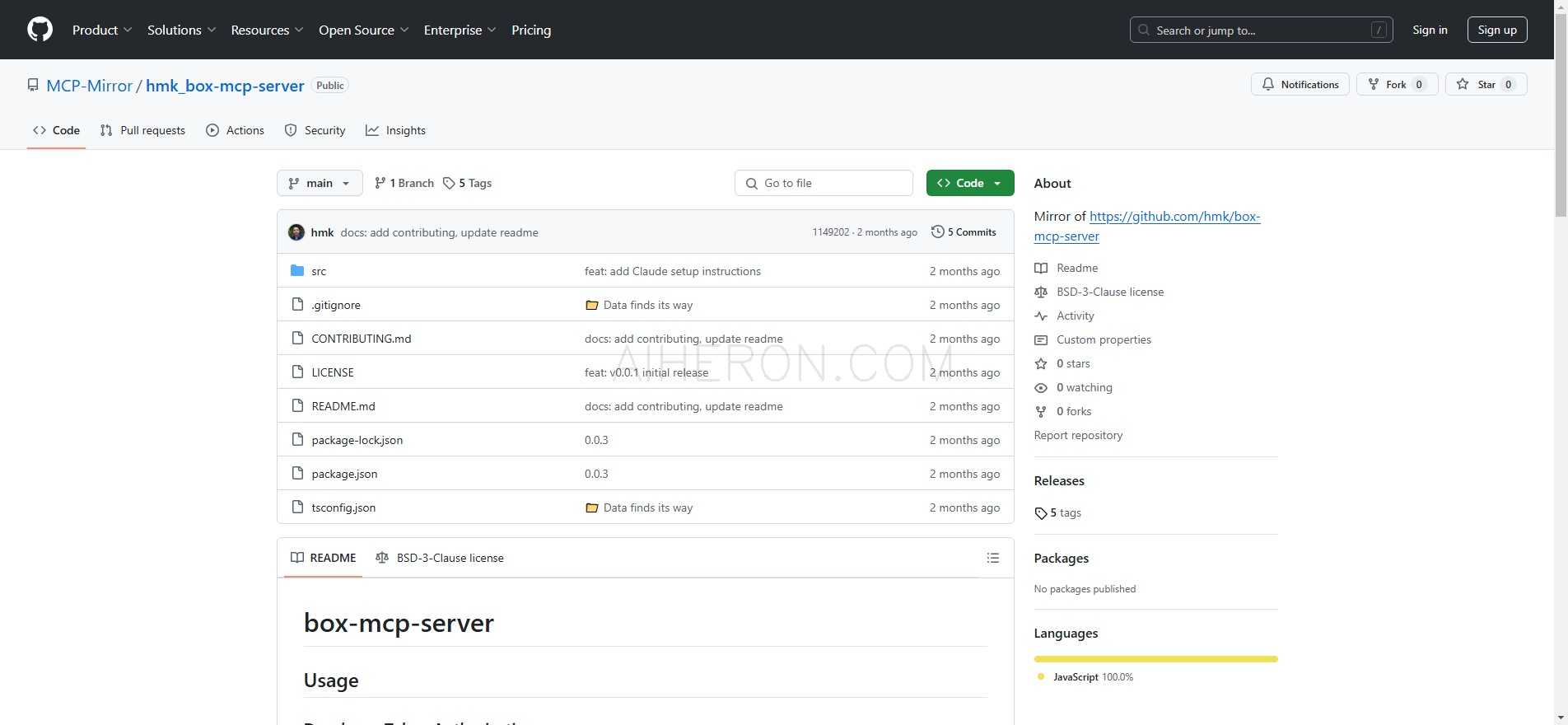
Task: Switch to the Actions tab
Action: click(x=236, y=130)
